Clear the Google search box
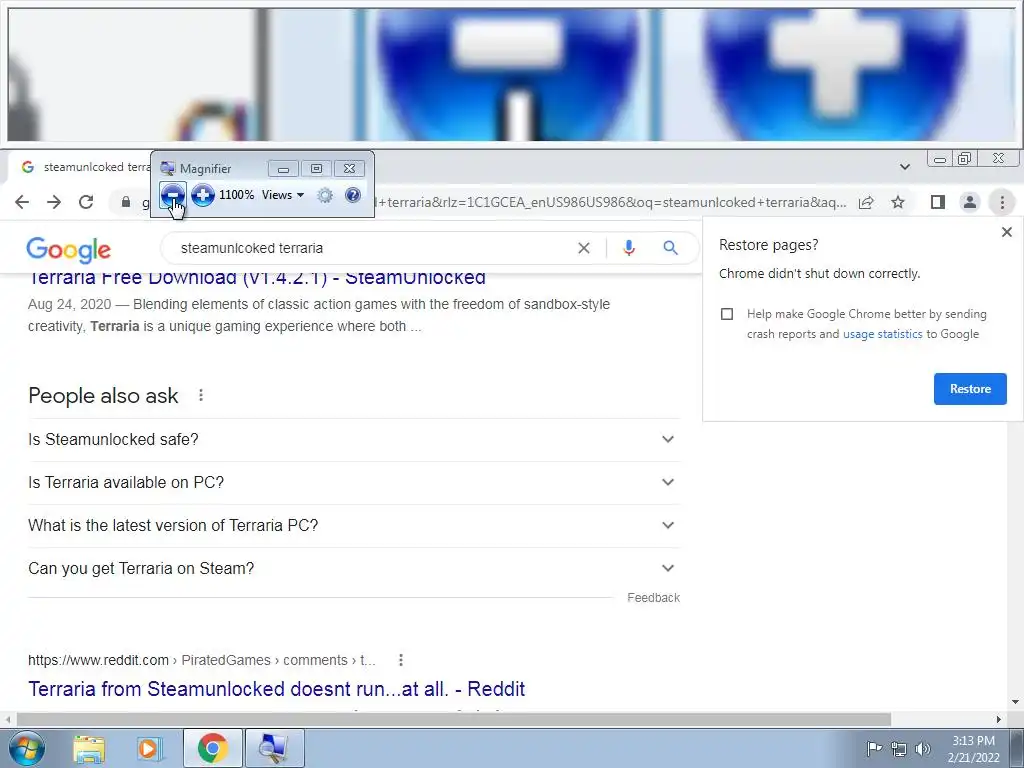1024x768 pixels. (x=584, y=248)
